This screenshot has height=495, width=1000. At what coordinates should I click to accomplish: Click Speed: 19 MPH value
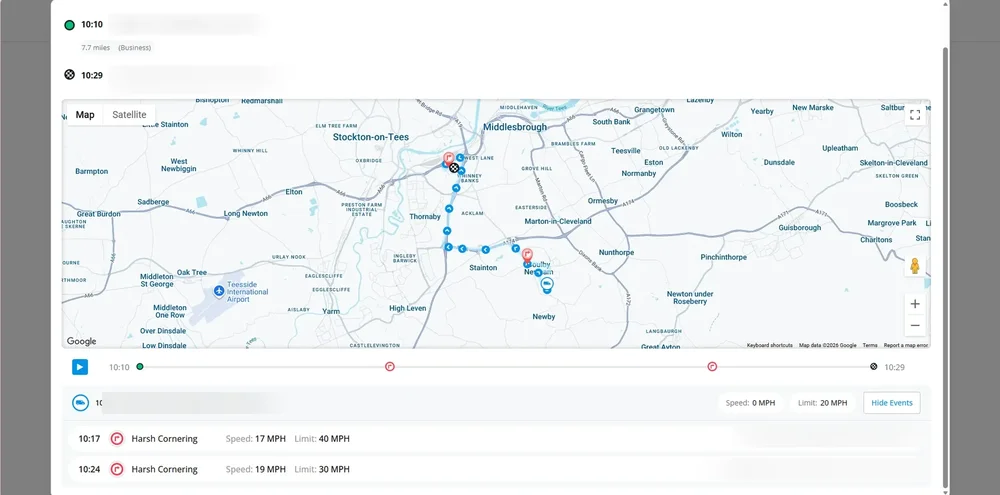tap(256, 469)
